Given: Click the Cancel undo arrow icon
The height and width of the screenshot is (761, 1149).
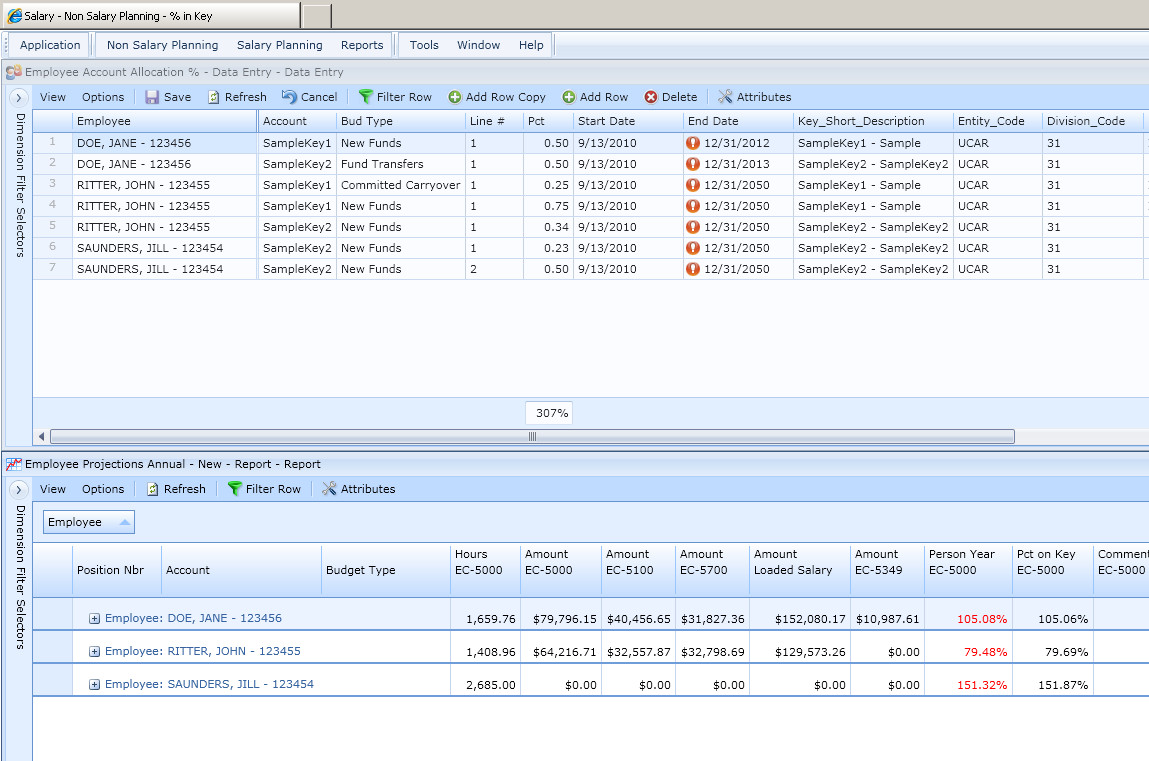Looking at the screenshot, I should point(289,97).
